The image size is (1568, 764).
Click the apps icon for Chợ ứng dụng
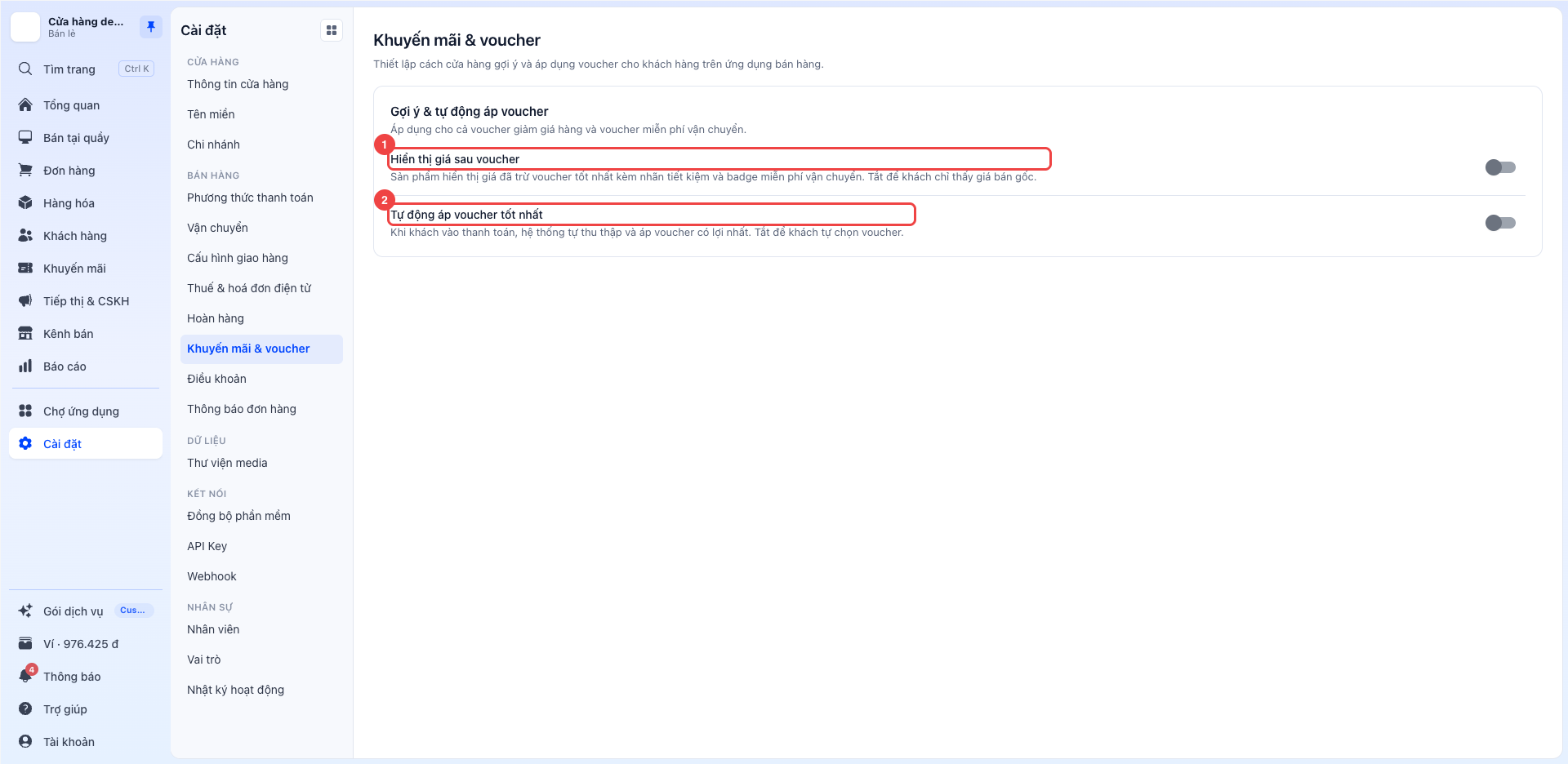pyautogui.click(x=25, y=411)
